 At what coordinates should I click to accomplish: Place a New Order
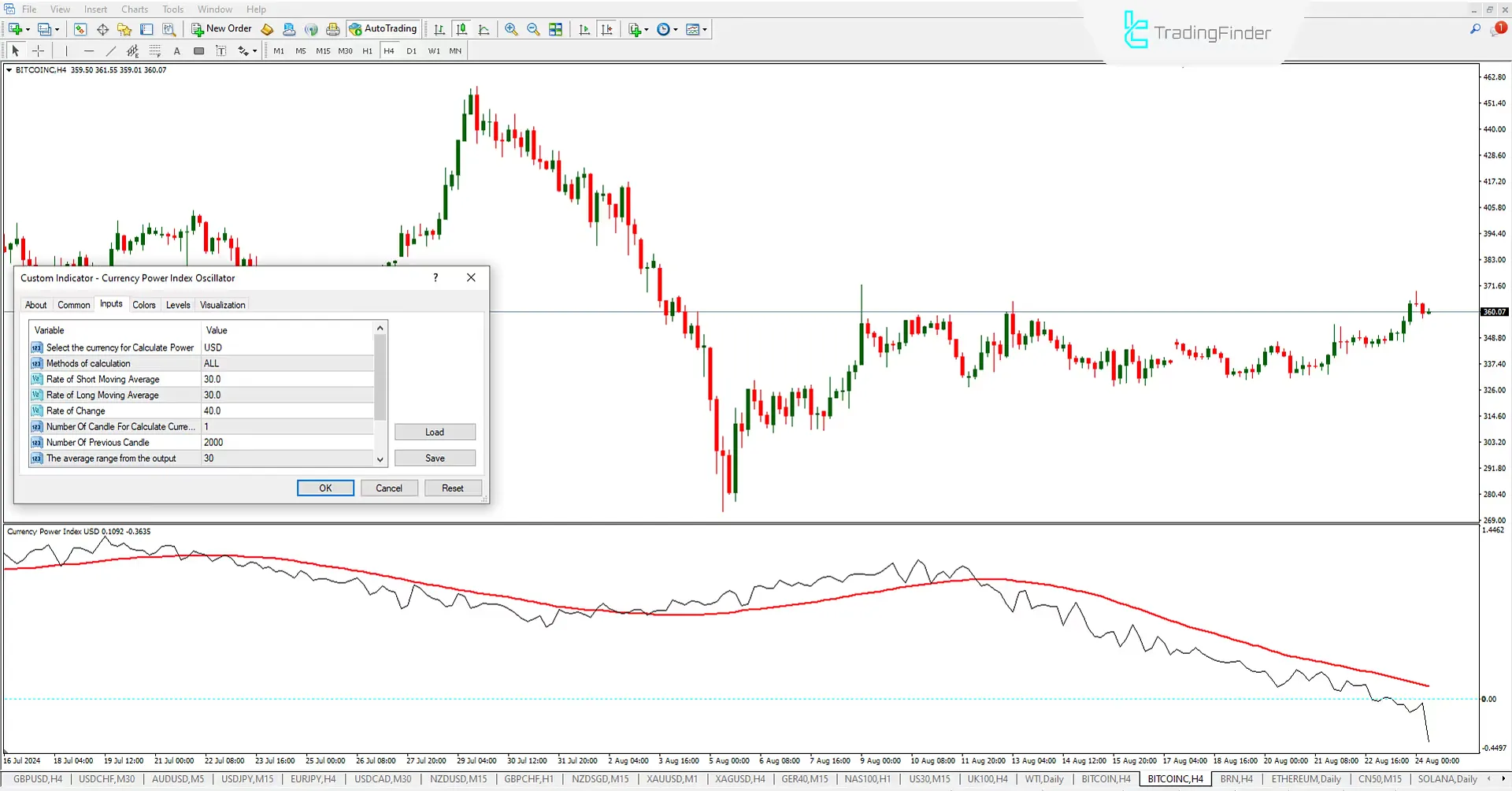tap(220, 28)
